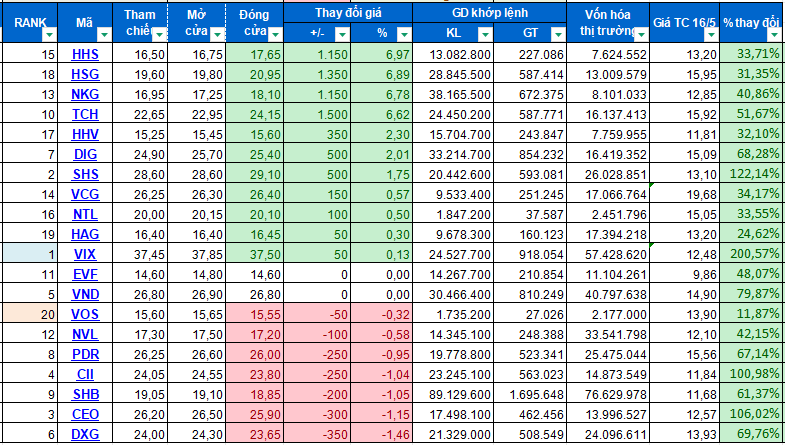785x445 pixels.
Task: Select VIX percent change 200,57%
Action: coord(751,254)
